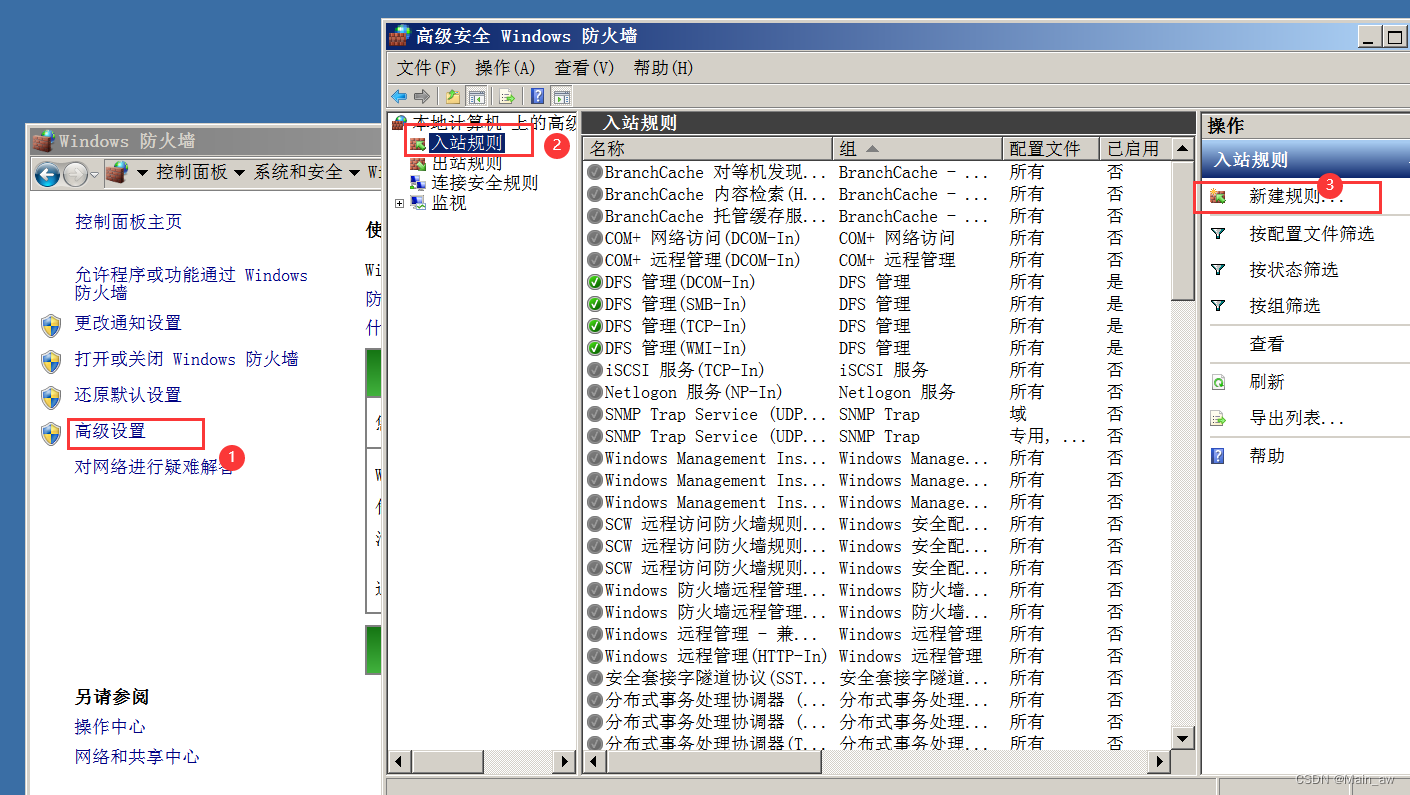Click the Back button in Windows 防火墙 window
The image size is (1410, 795).
tap(47, 175)
